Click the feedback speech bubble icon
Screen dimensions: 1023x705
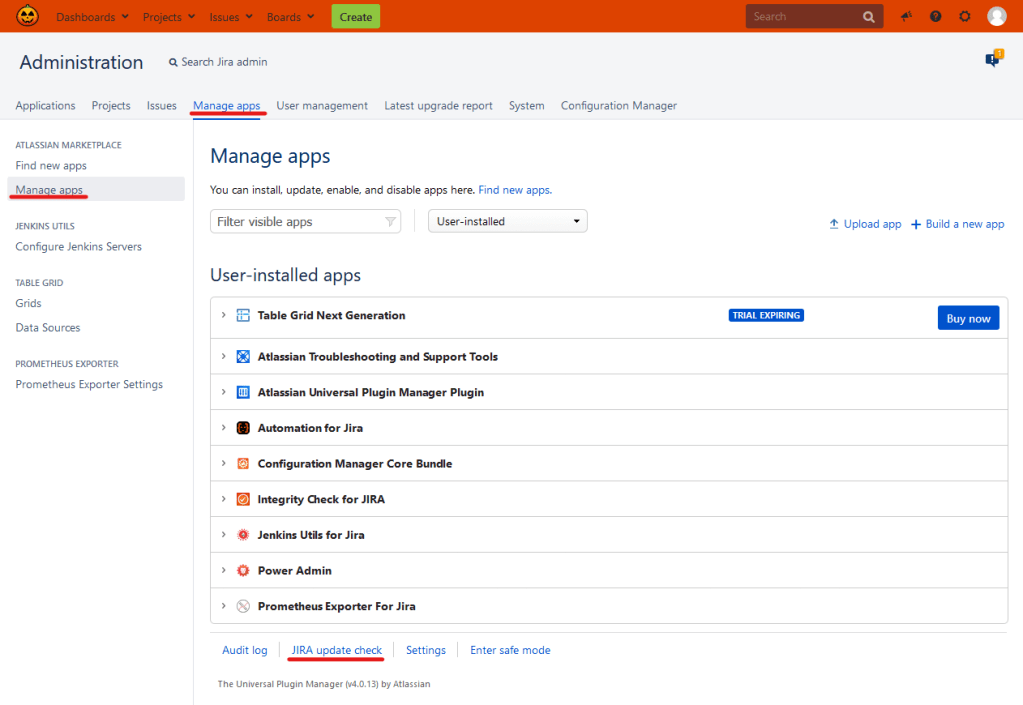992,60
